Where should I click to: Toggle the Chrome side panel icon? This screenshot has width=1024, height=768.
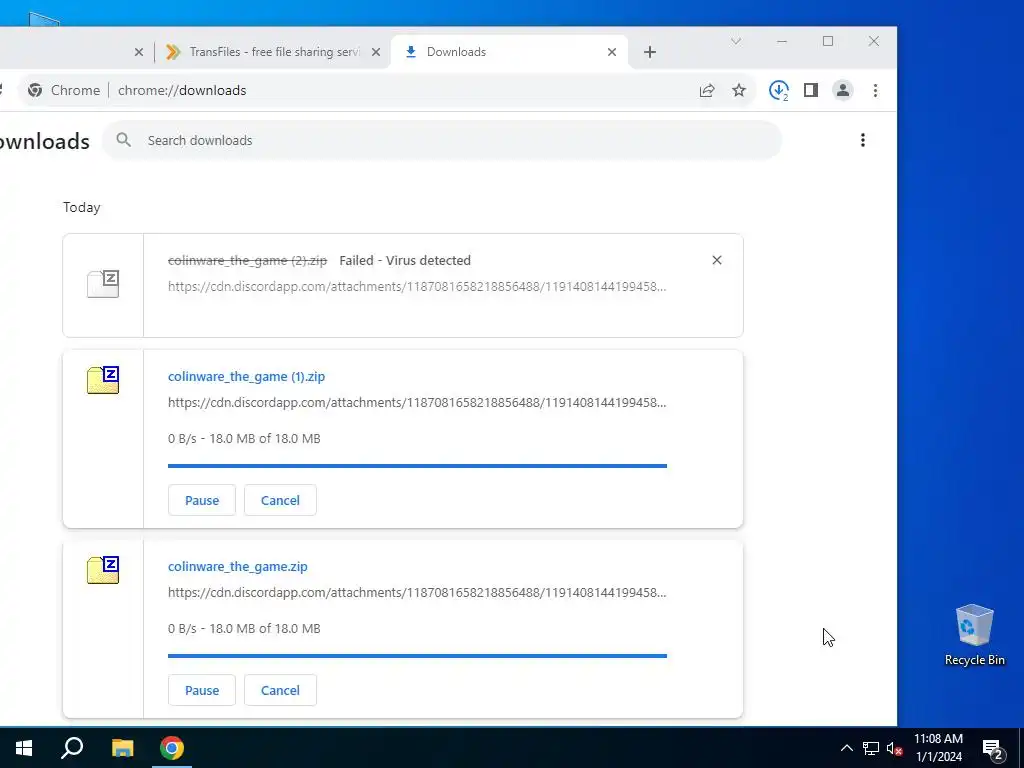pyautogui.click(x=810, y=90)
